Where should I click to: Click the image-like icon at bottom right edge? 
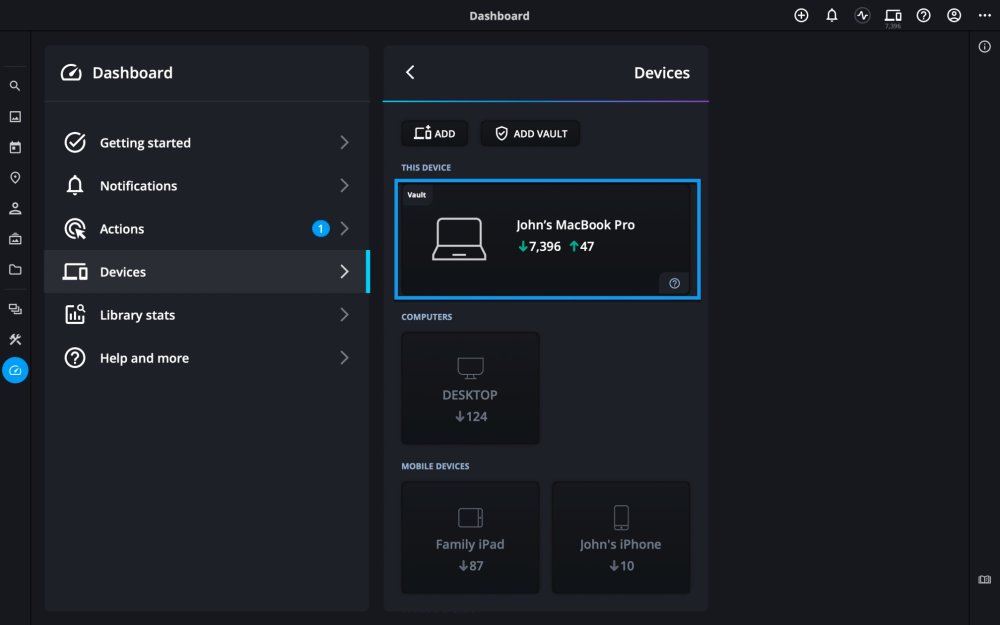click(x=985, y=580)
